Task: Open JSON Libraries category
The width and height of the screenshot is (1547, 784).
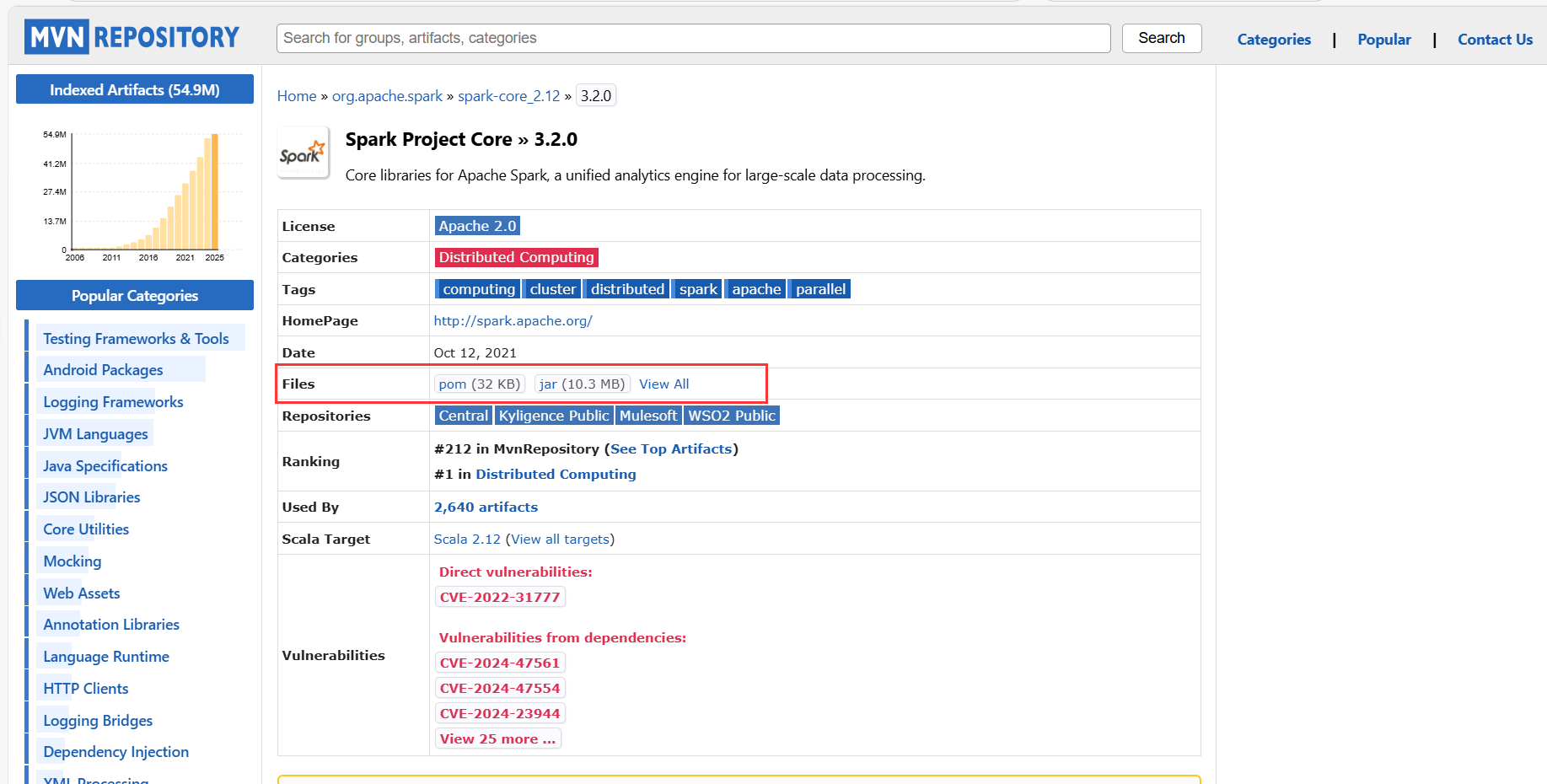Action: pyautogui.click(x=91, y=497)
